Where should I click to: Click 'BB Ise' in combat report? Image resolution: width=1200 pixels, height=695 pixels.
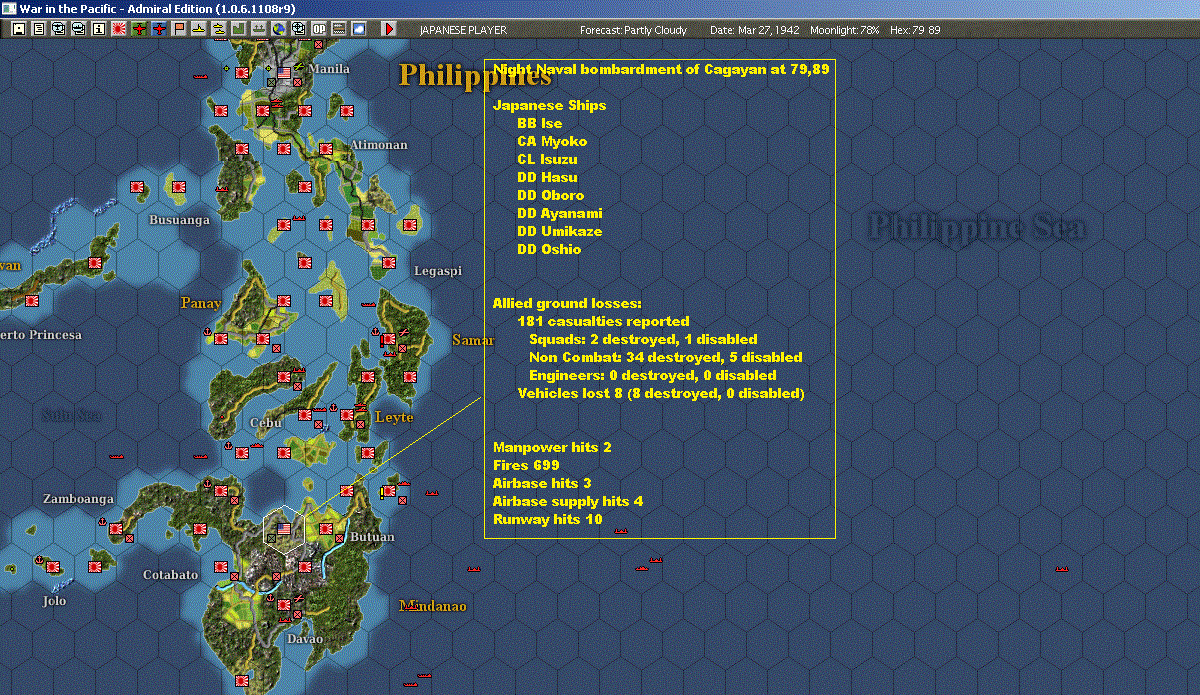coord(540,123)
